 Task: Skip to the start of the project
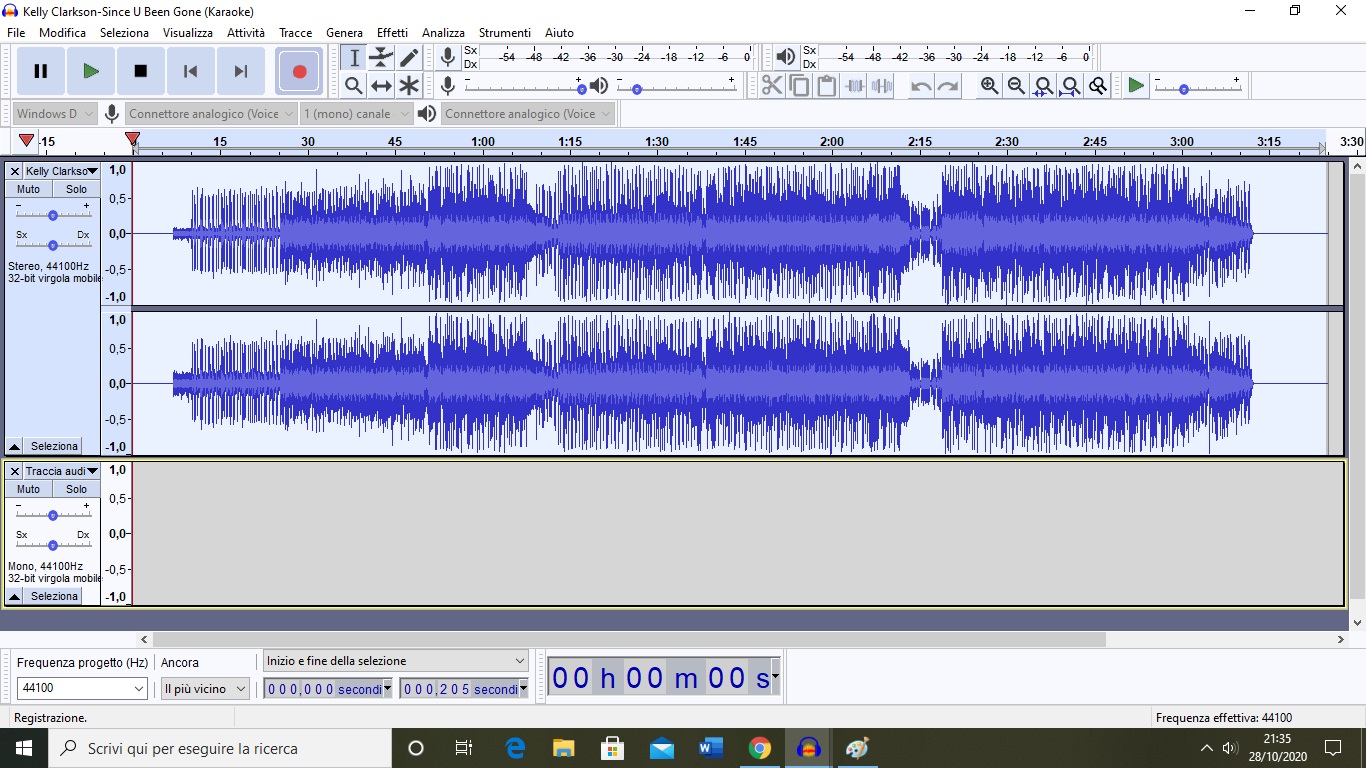[x=191, y=71]
